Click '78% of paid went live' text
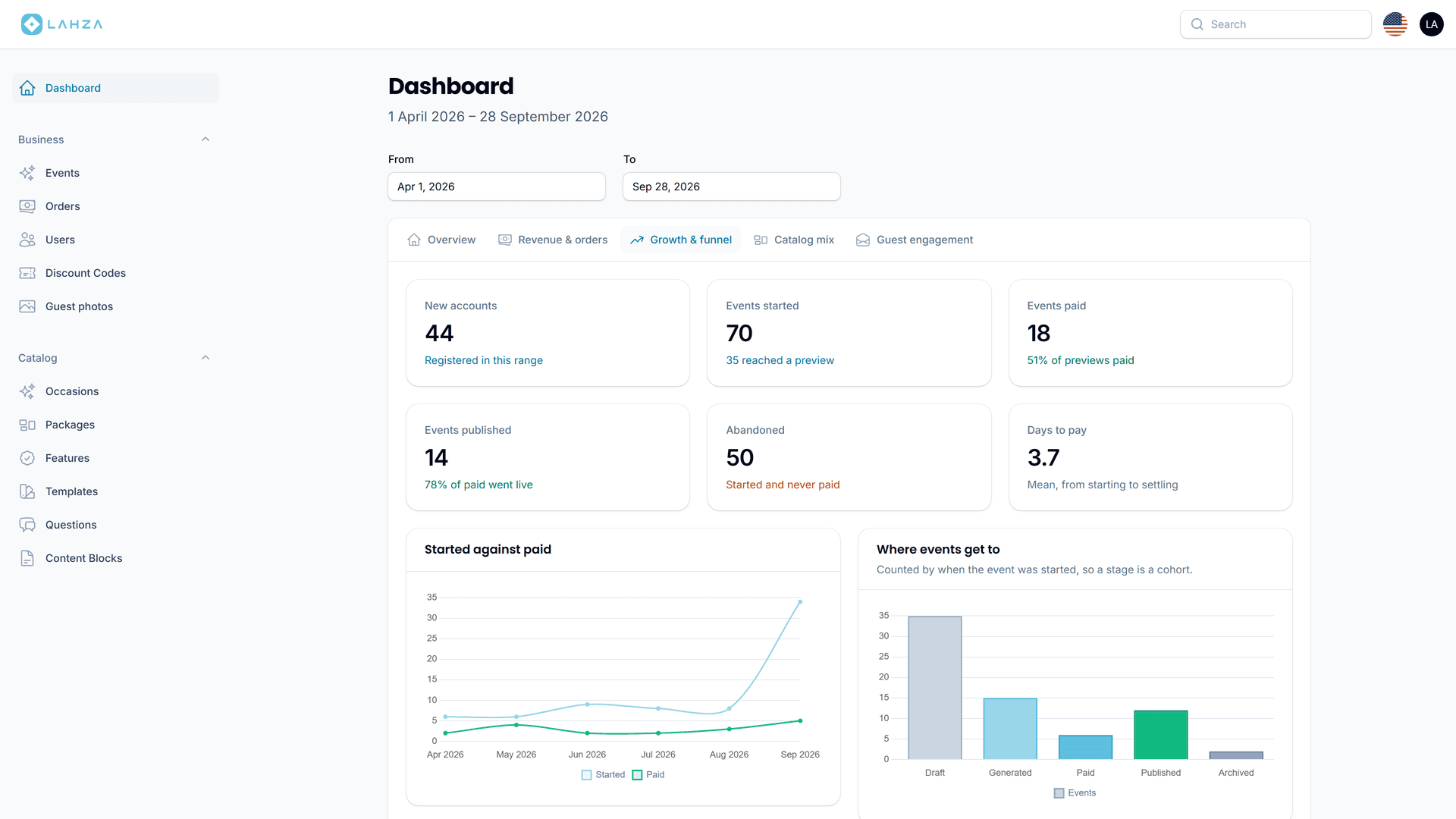The height and width of the screenshot is (819, 1456). point(479,485)
